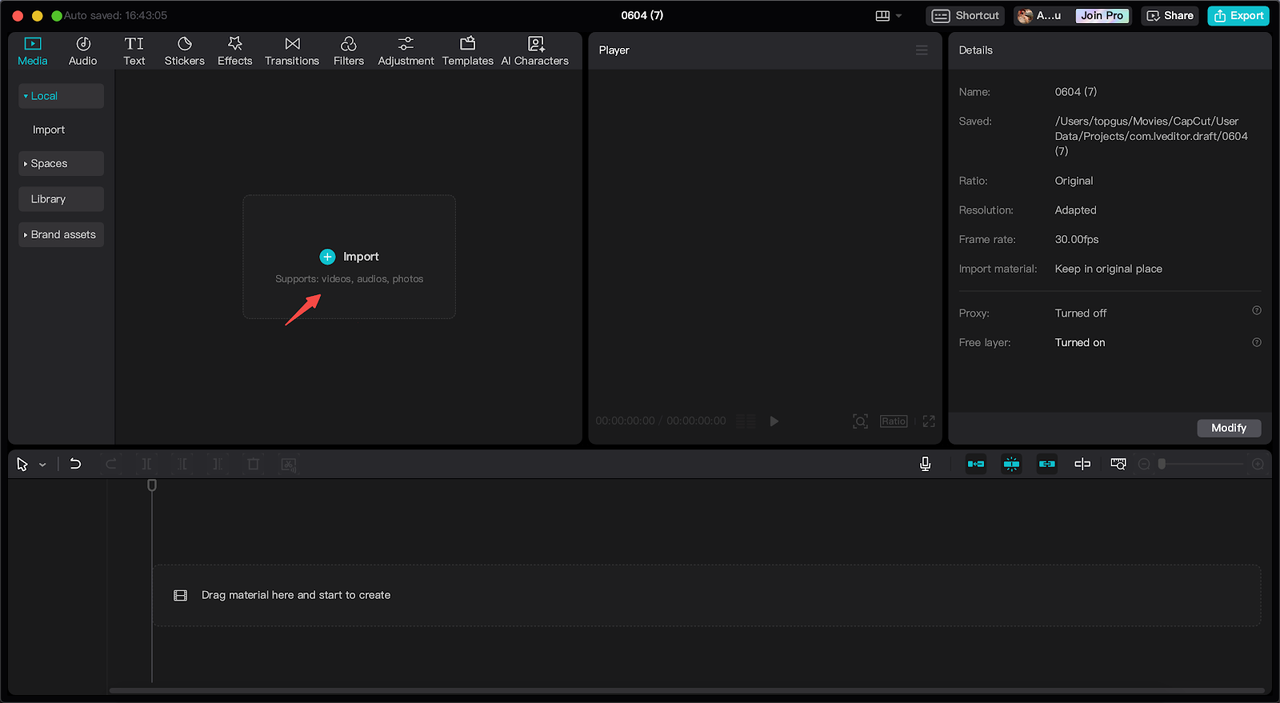The height and width of the screenshot is (703, 1280).
Task: Zoom in the timeline
Action: pos(1258,464)
